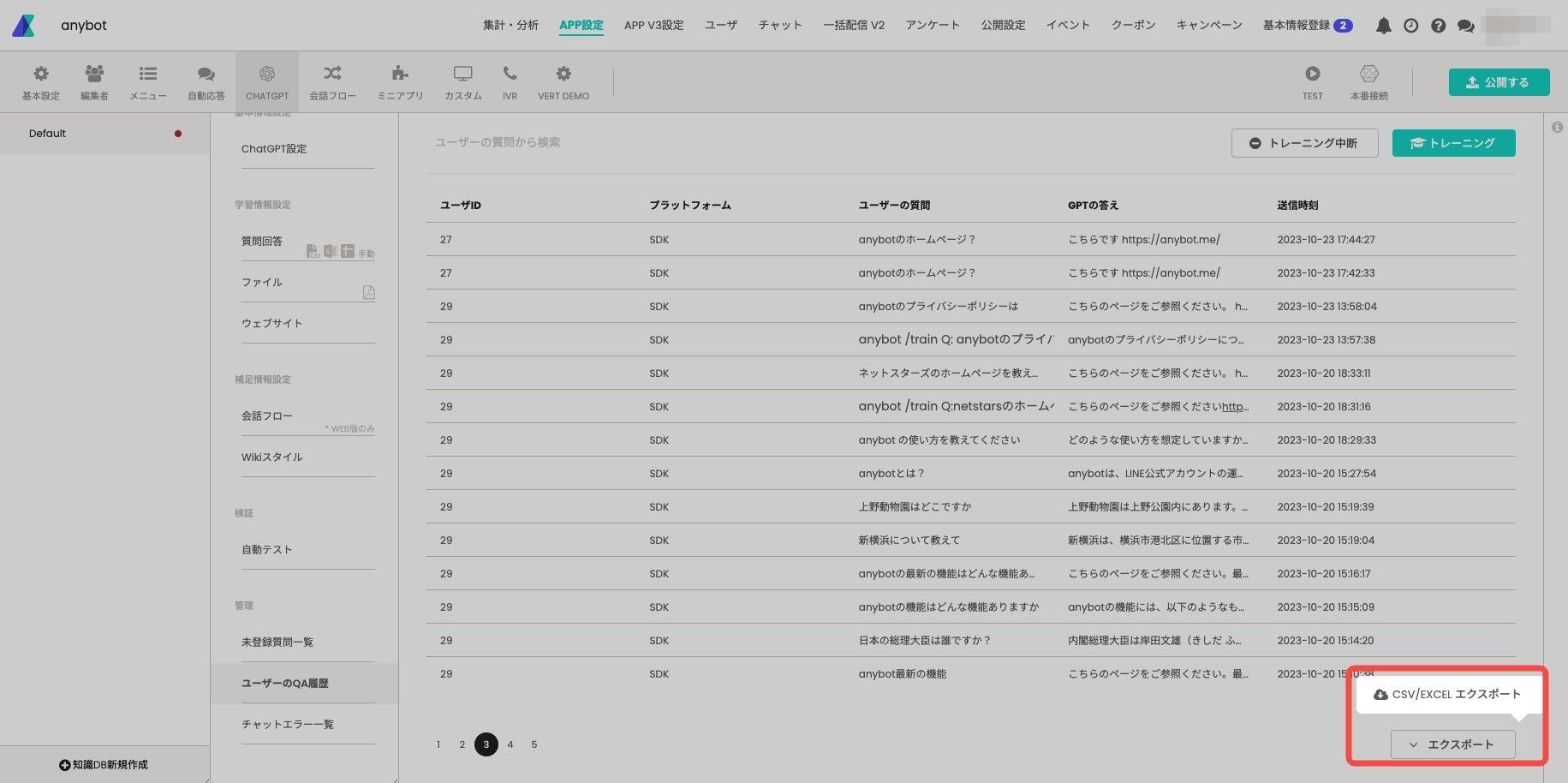The height and width of the screenshot is (783, 1568).
Task: Click the help question mark icon
Action: [x=1438, y=26]
